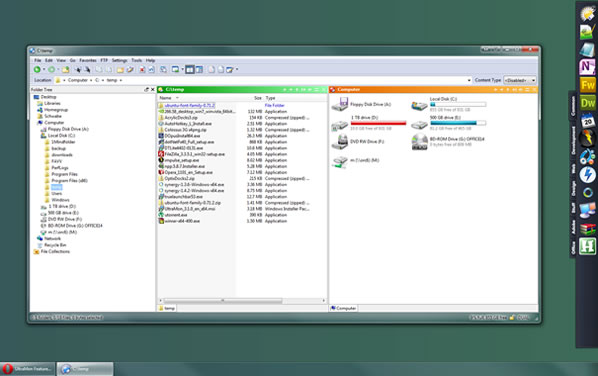The image size is (598, 376).
Task: Switch to the temp folder tab
Action: point(167,308)
